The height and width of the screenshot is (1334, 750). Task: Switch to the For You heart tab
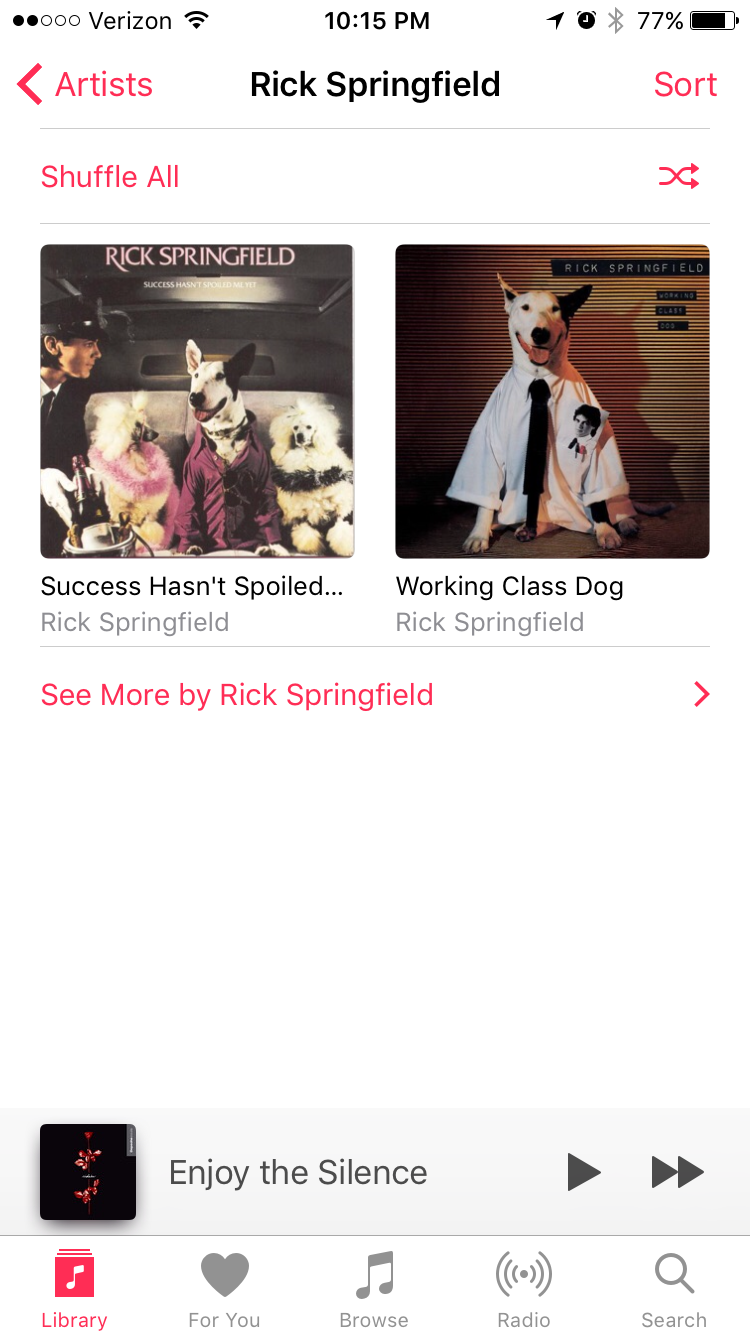[224, 1290]
